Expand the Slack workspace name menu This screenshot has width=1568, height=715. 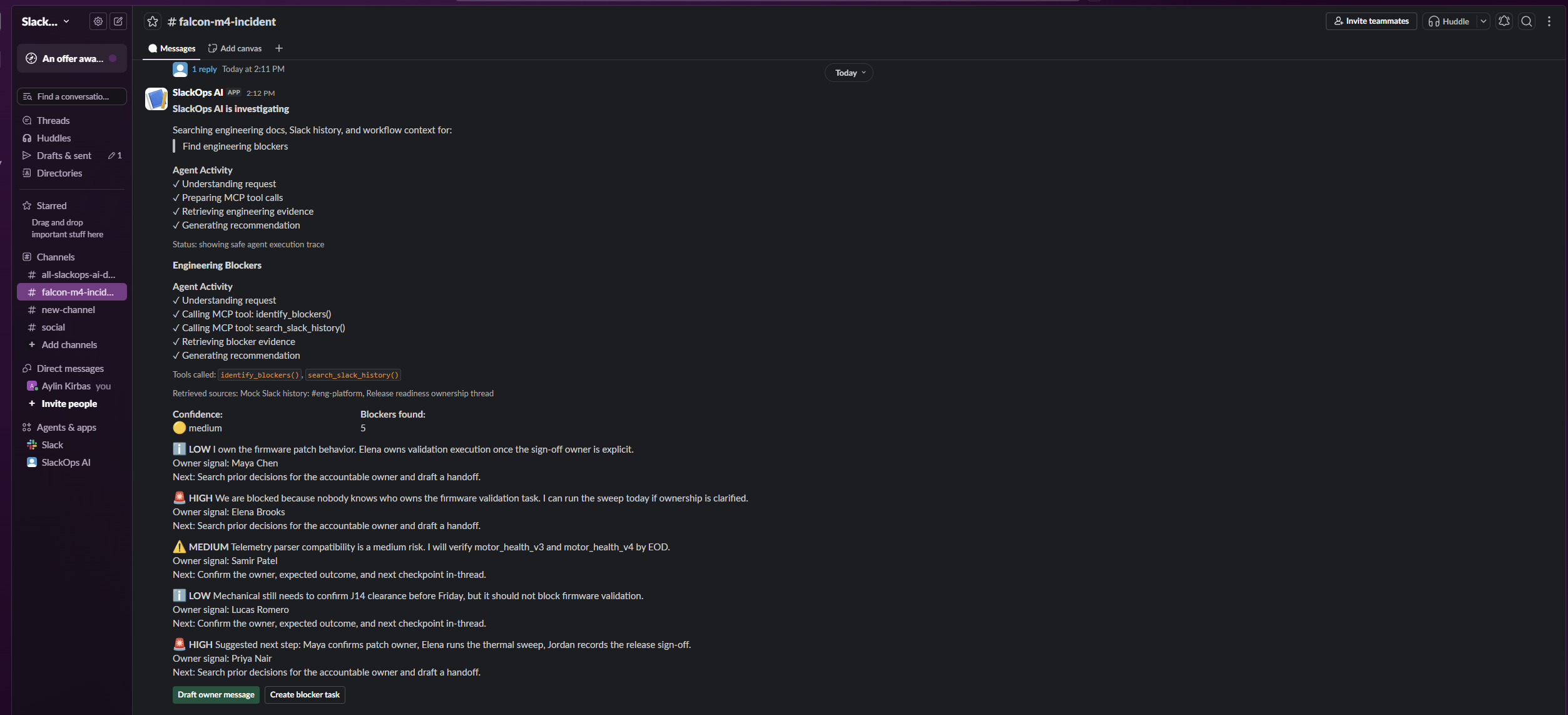click(46, 21)
